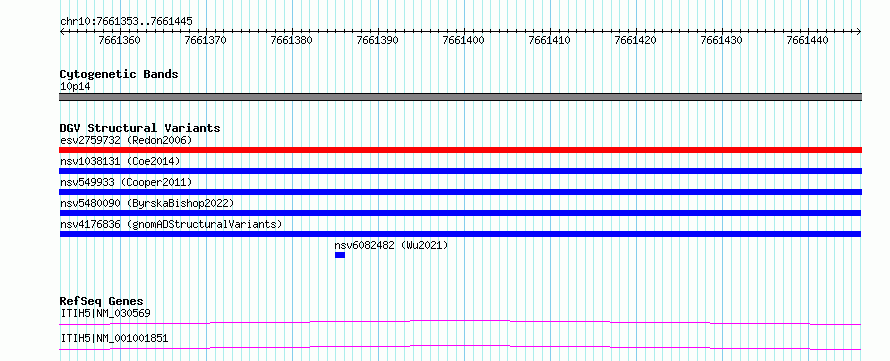Open variant nsv1038131 (Coe2014) label
This screenshot has height=361, width=890.
tap(120, 161)
